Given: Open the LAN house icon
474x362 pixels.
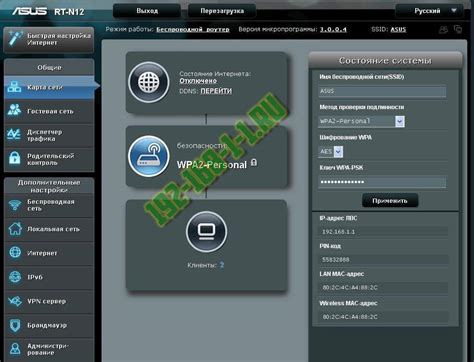Looking at the screenshot, I should (x=15, y=229).
